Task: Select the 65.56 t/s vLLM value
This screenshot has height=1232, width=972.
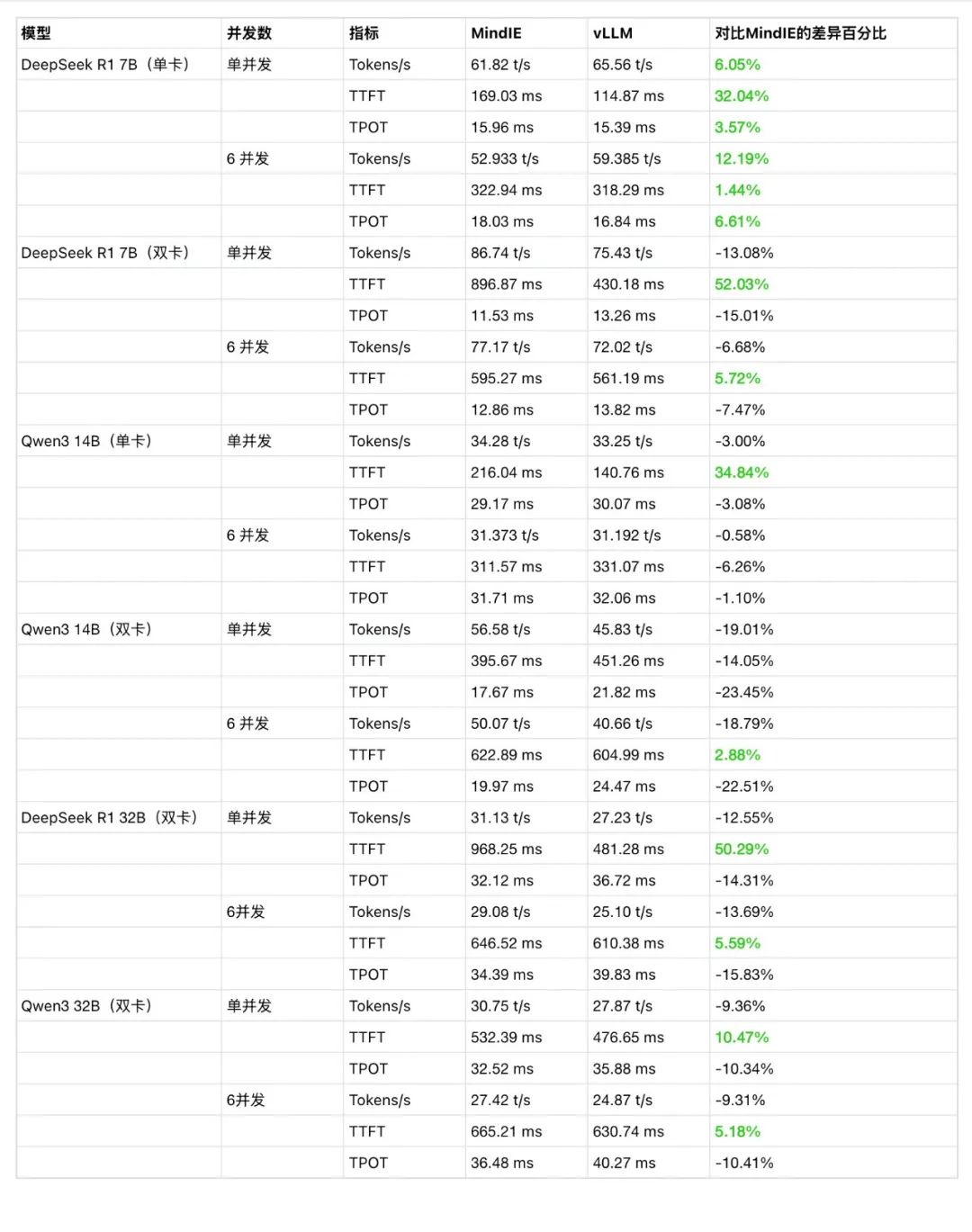Action: (622, 65)
